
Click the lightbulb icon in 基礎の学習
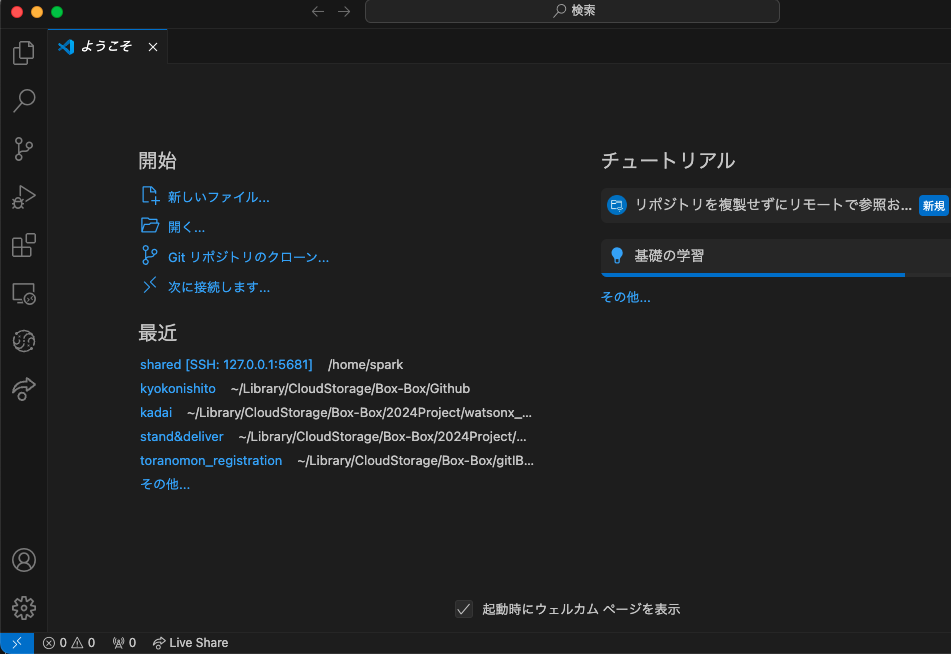point(617,255)
